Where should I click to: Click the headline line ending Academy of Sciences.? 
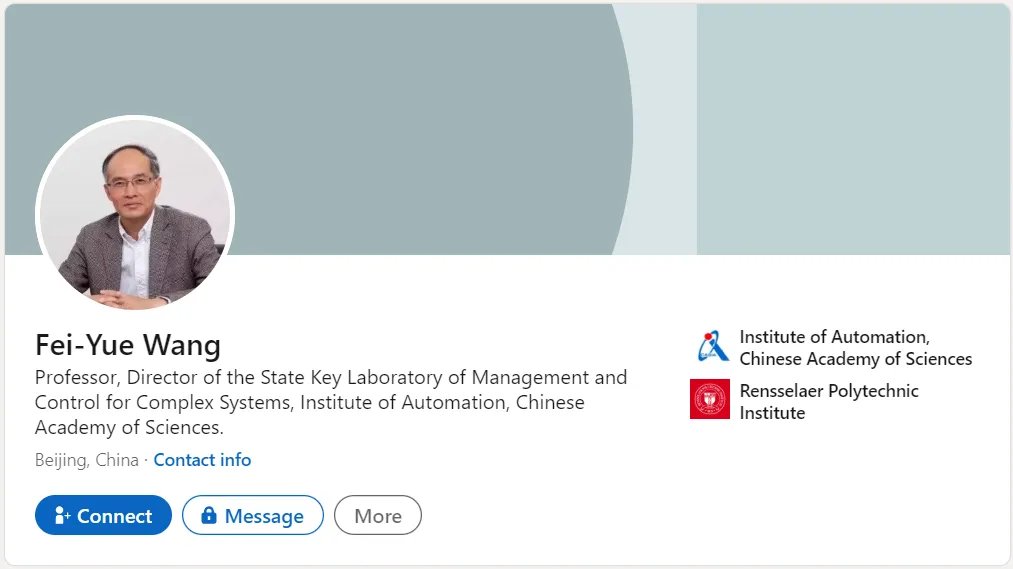pos(129,428)
